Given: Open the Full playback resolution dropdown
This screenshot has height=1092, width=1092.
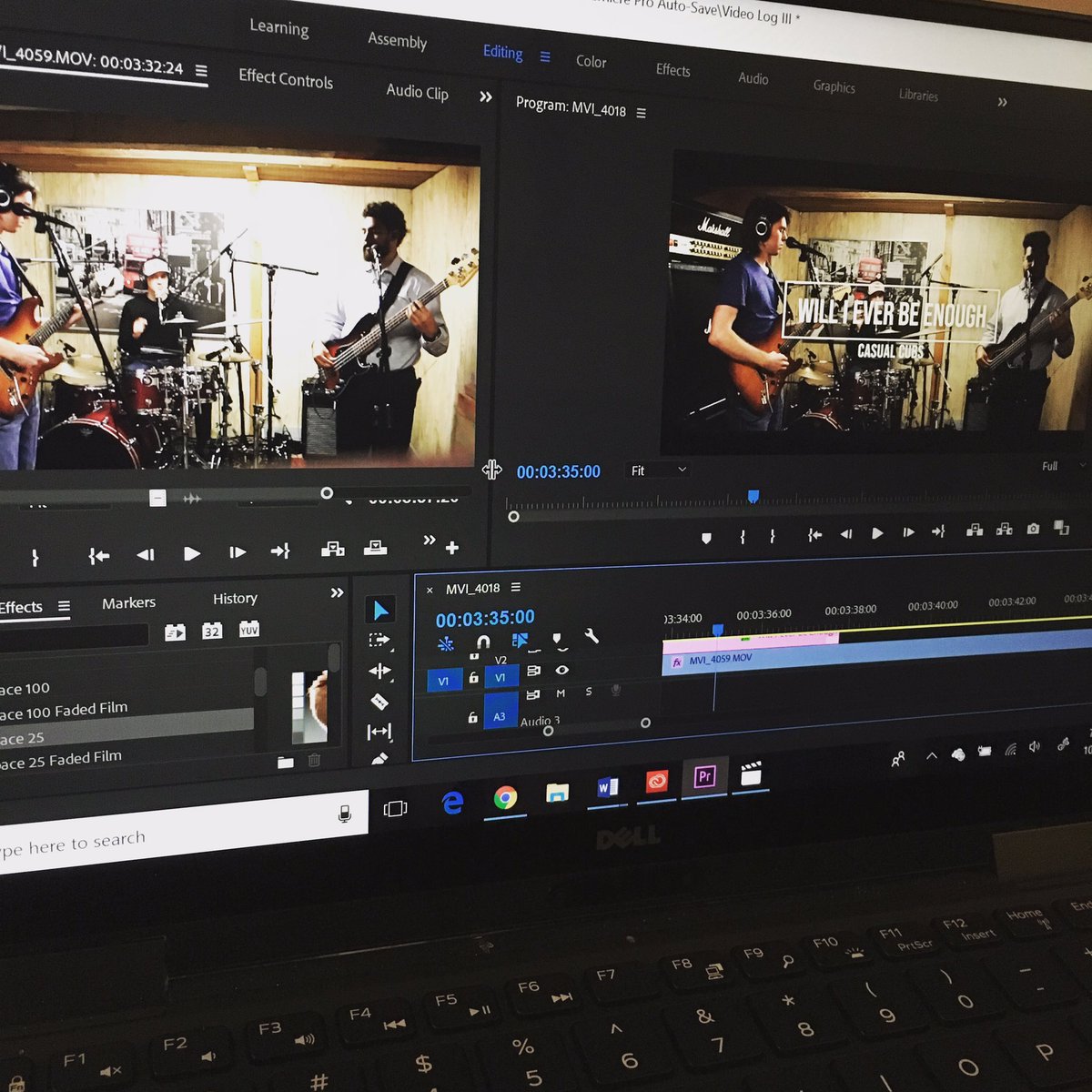Looking at the screenshot, I should pyautogui.click(x=1063, y=466).
